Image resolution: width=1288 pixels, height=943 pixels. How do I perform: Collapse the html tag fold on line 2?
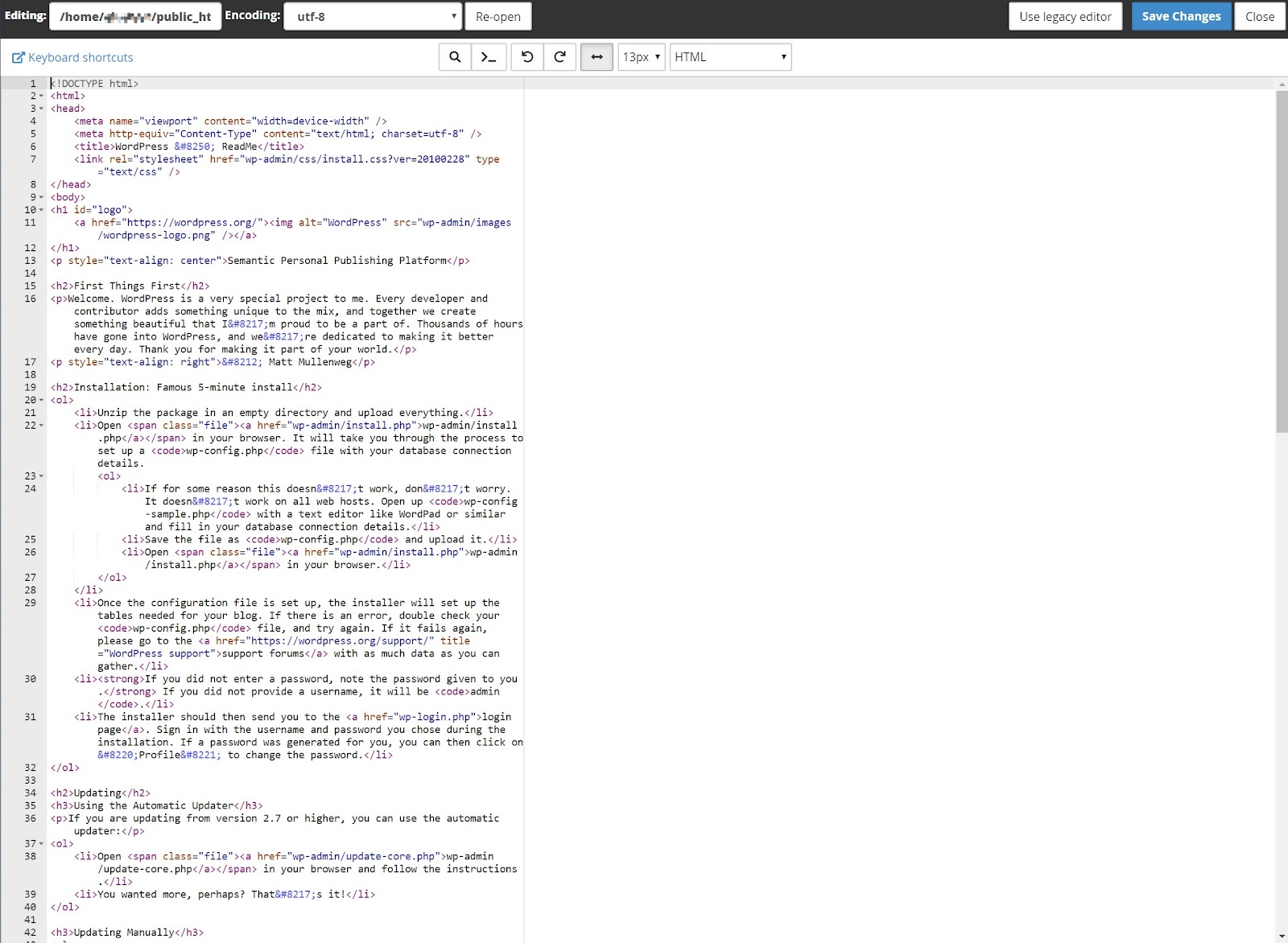[x=42, y=97]
